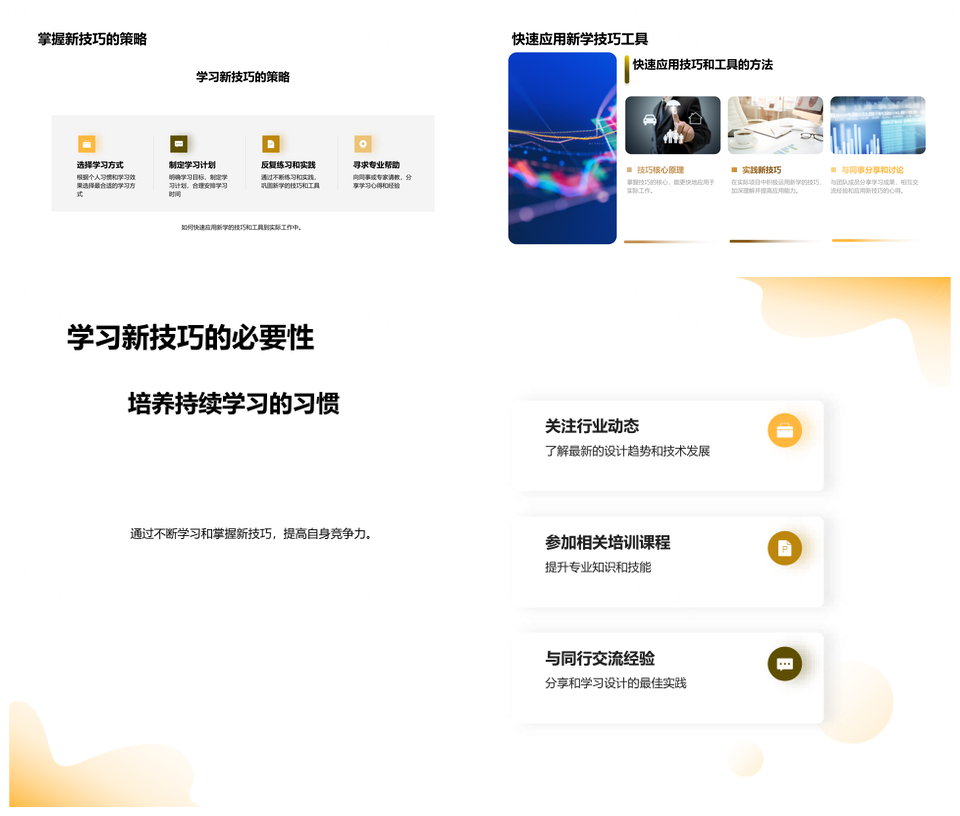Click the description under 实践新技巧
The height and width of the screenshot is (816, 960).
click(776, 187)
